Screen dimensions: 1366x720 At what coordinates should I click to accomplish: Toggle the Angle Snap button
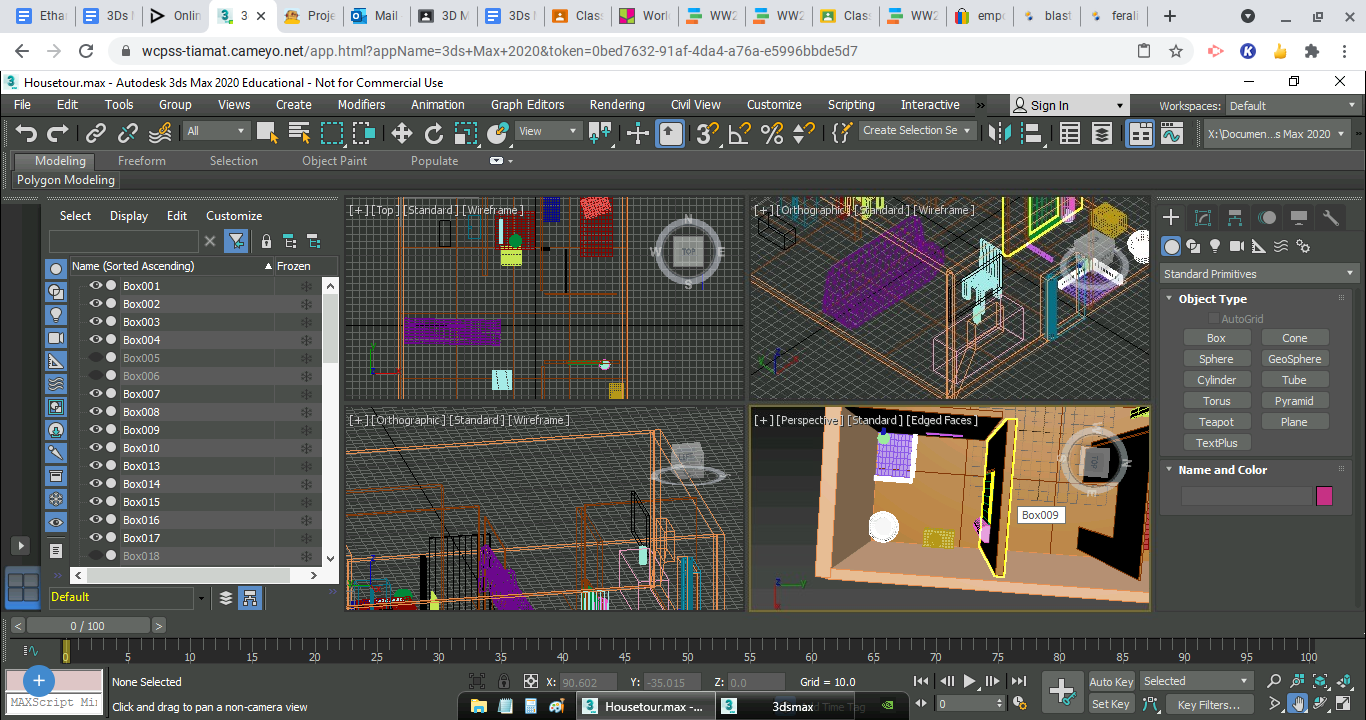click(740, 133)
